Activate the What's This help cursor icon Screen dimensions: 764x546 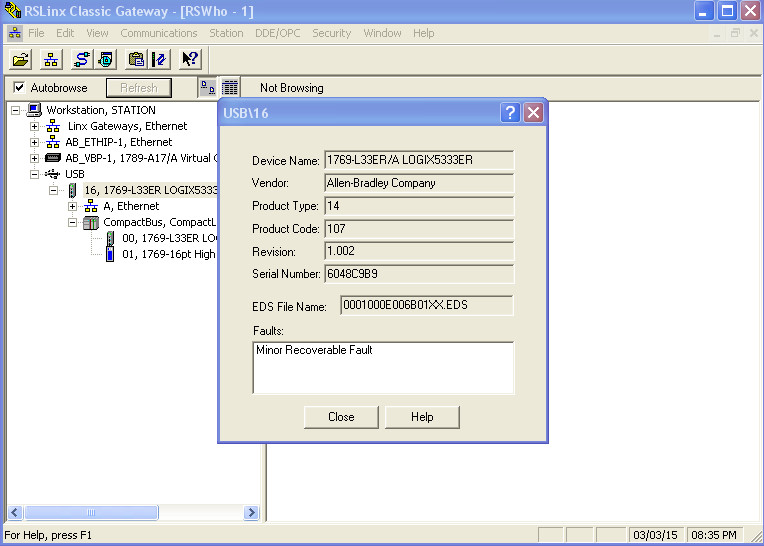tap(190, 60)
